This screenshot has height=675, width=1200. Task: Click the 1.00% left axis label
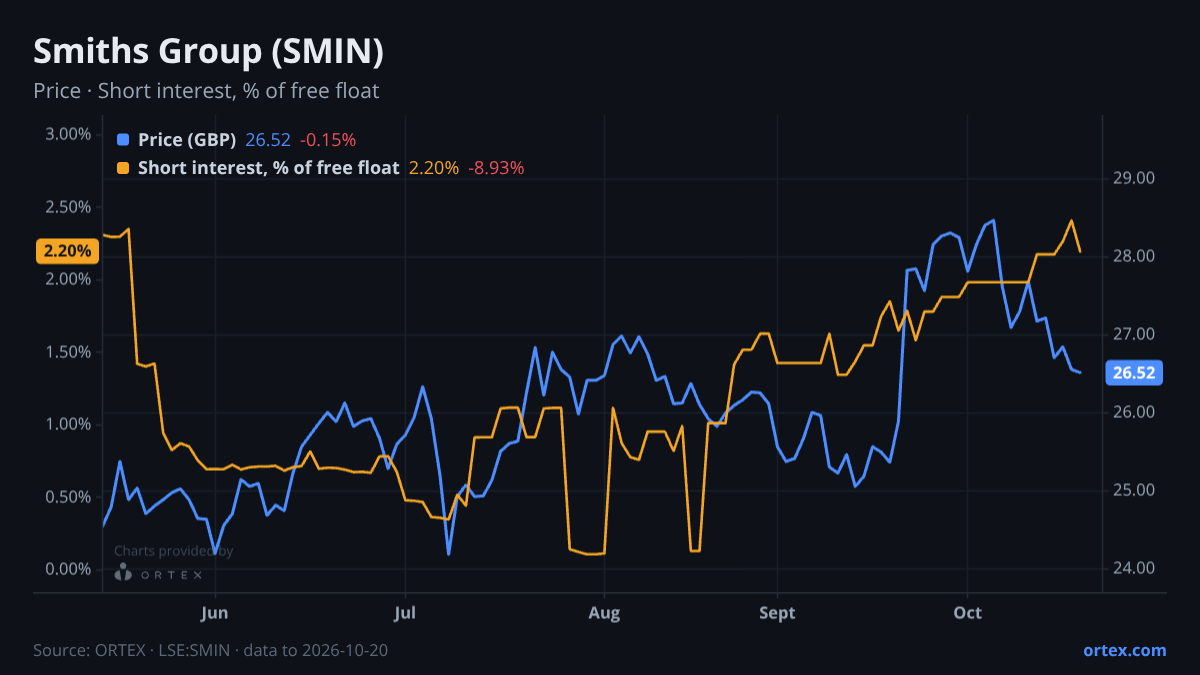(x=69, y=424)
